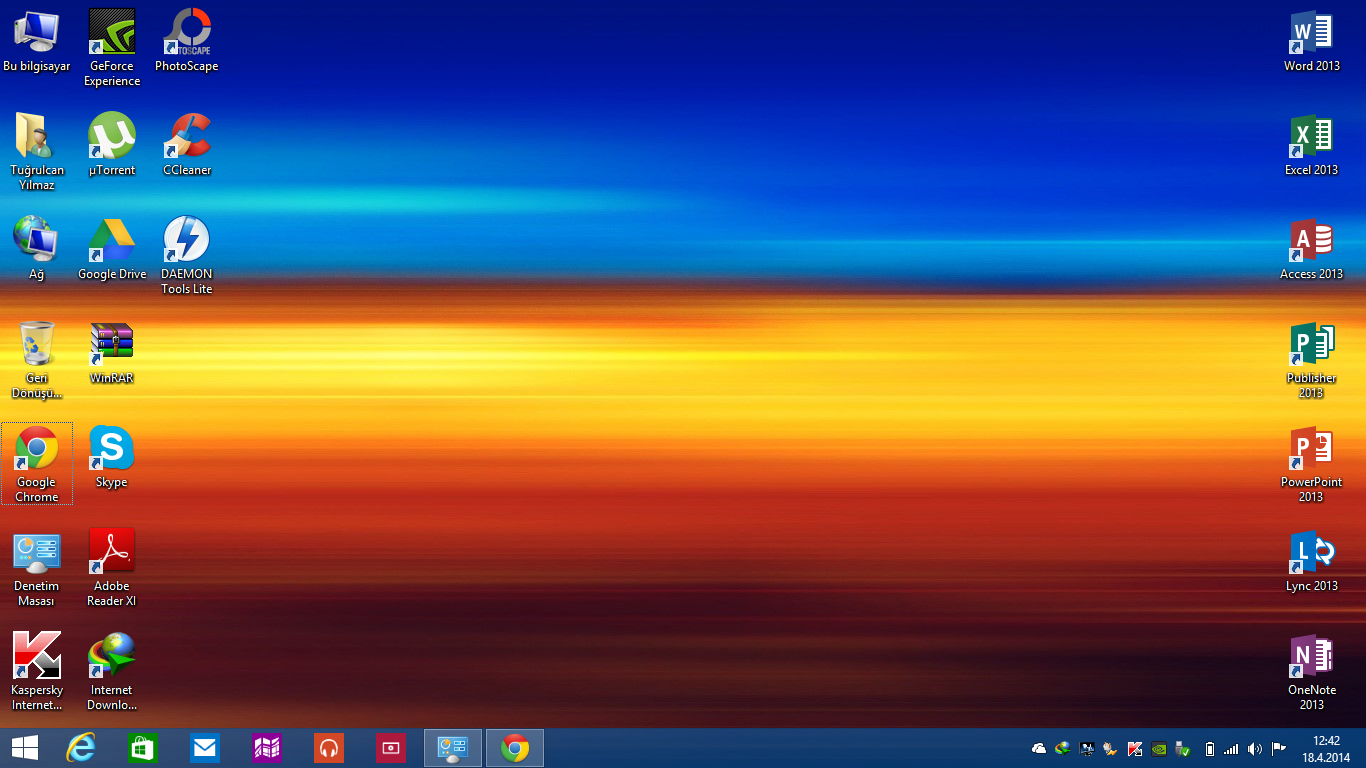Select the Geri Dönüşüm recycle bin
The width and height of the screenshot is (1366, 768).
[36, 360]
